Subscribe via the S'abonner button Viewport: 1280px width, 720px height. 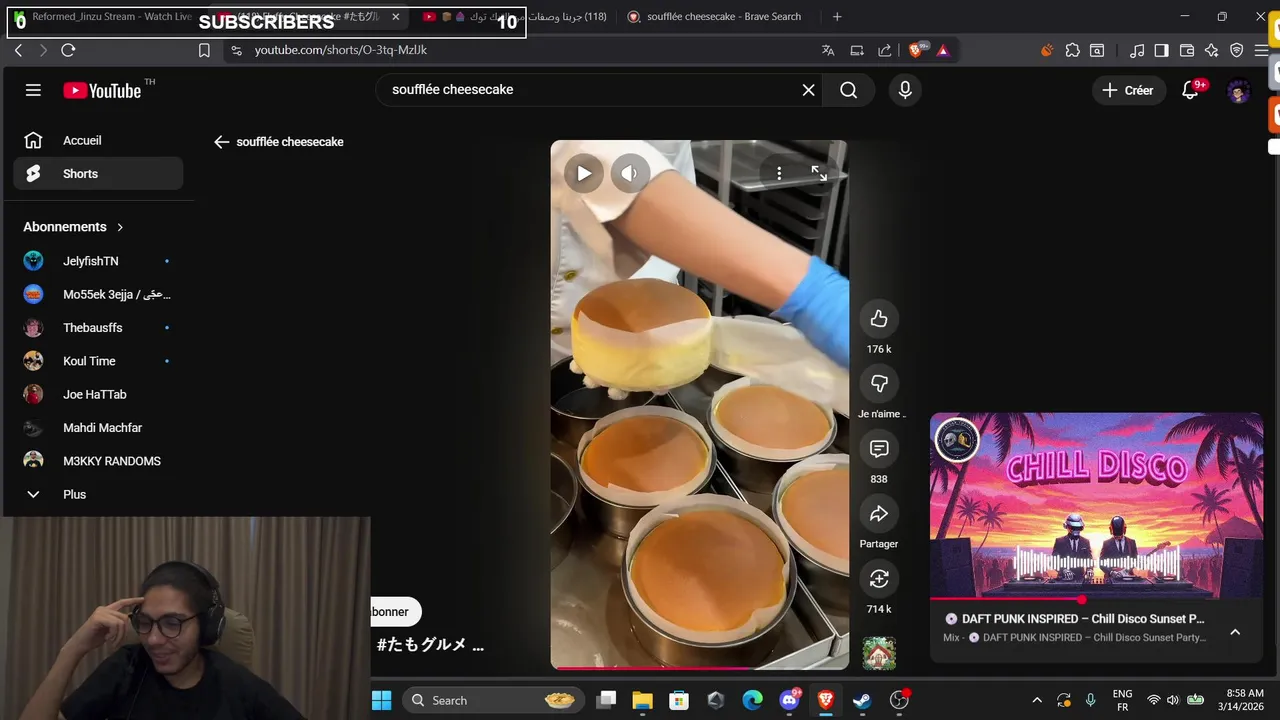click(394, 612)
